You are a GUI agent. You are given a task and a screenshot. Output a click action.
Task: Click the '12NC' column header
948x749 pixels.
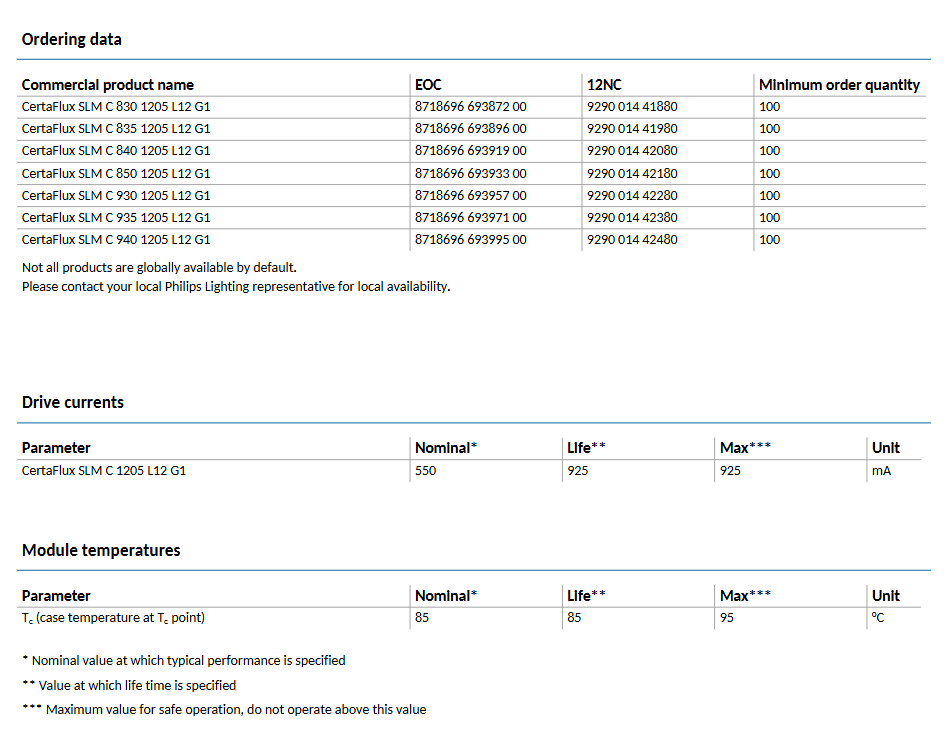tap(604, 85)
